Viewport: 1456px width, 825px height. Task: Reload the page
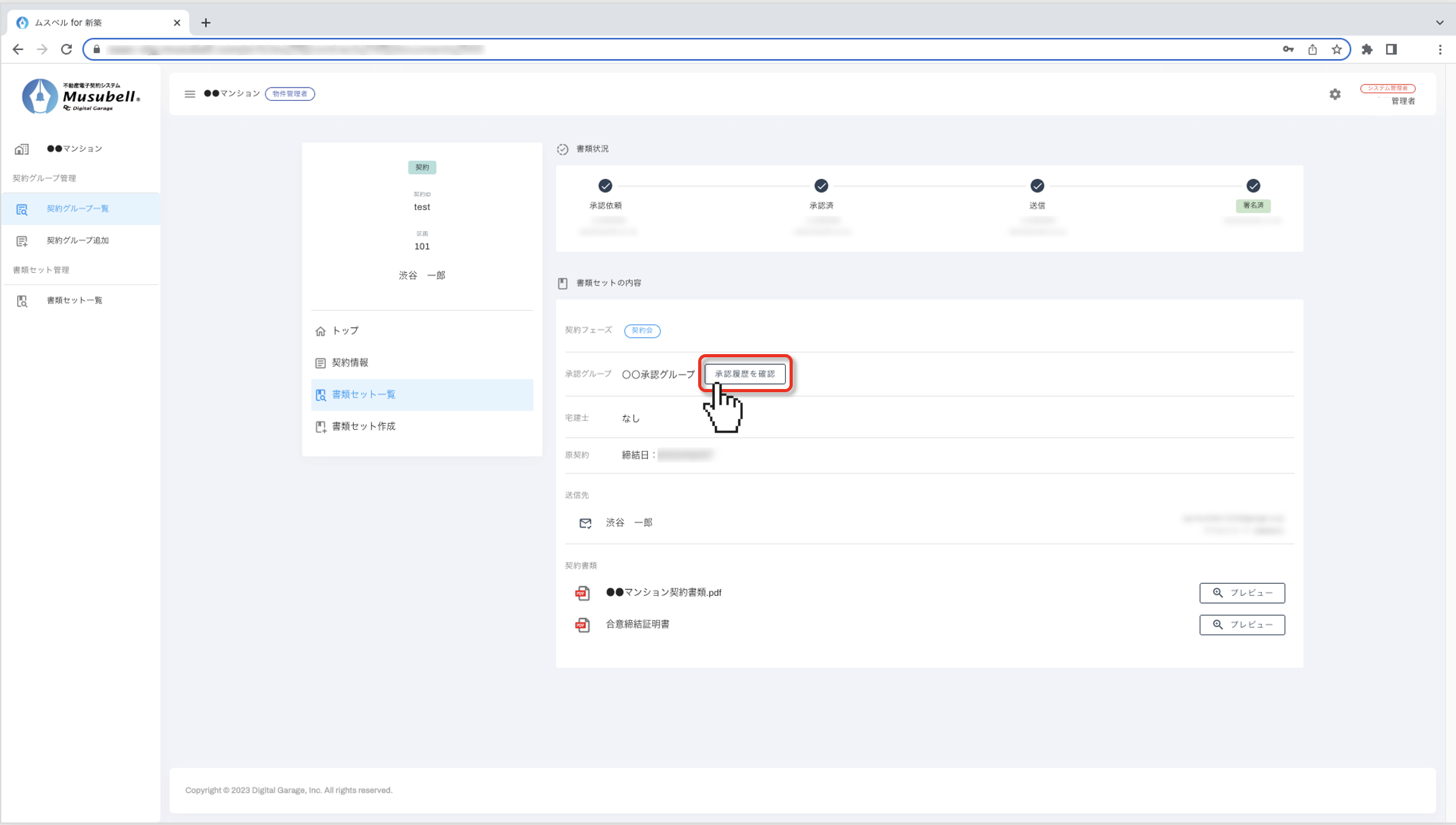pos(67,49)
